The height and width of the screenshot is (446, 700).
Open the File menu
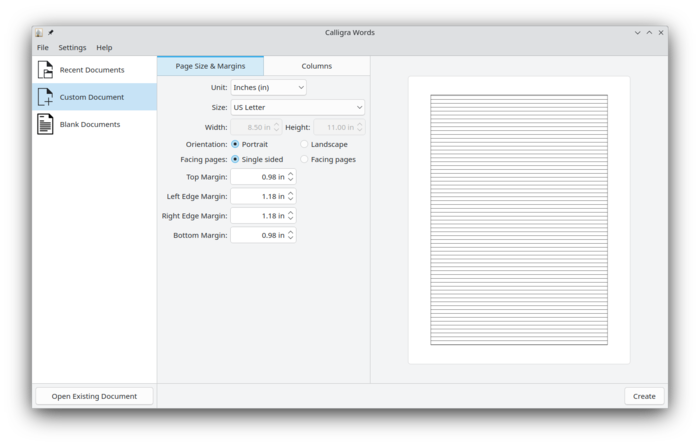pyautogui.click(x=43, y=47)
